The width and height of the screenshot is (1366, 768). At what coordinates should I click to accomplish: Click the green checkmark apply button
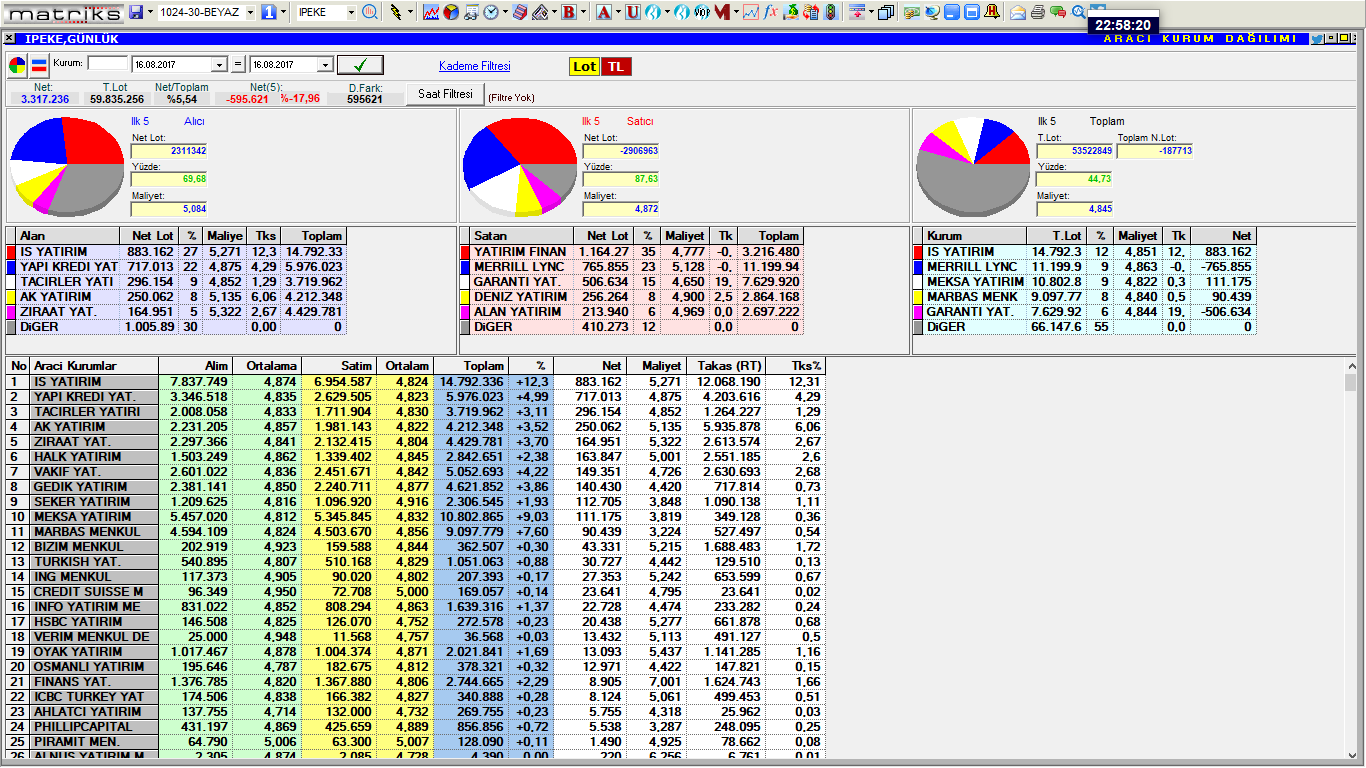pyautogui.click(x=360, y=65)
